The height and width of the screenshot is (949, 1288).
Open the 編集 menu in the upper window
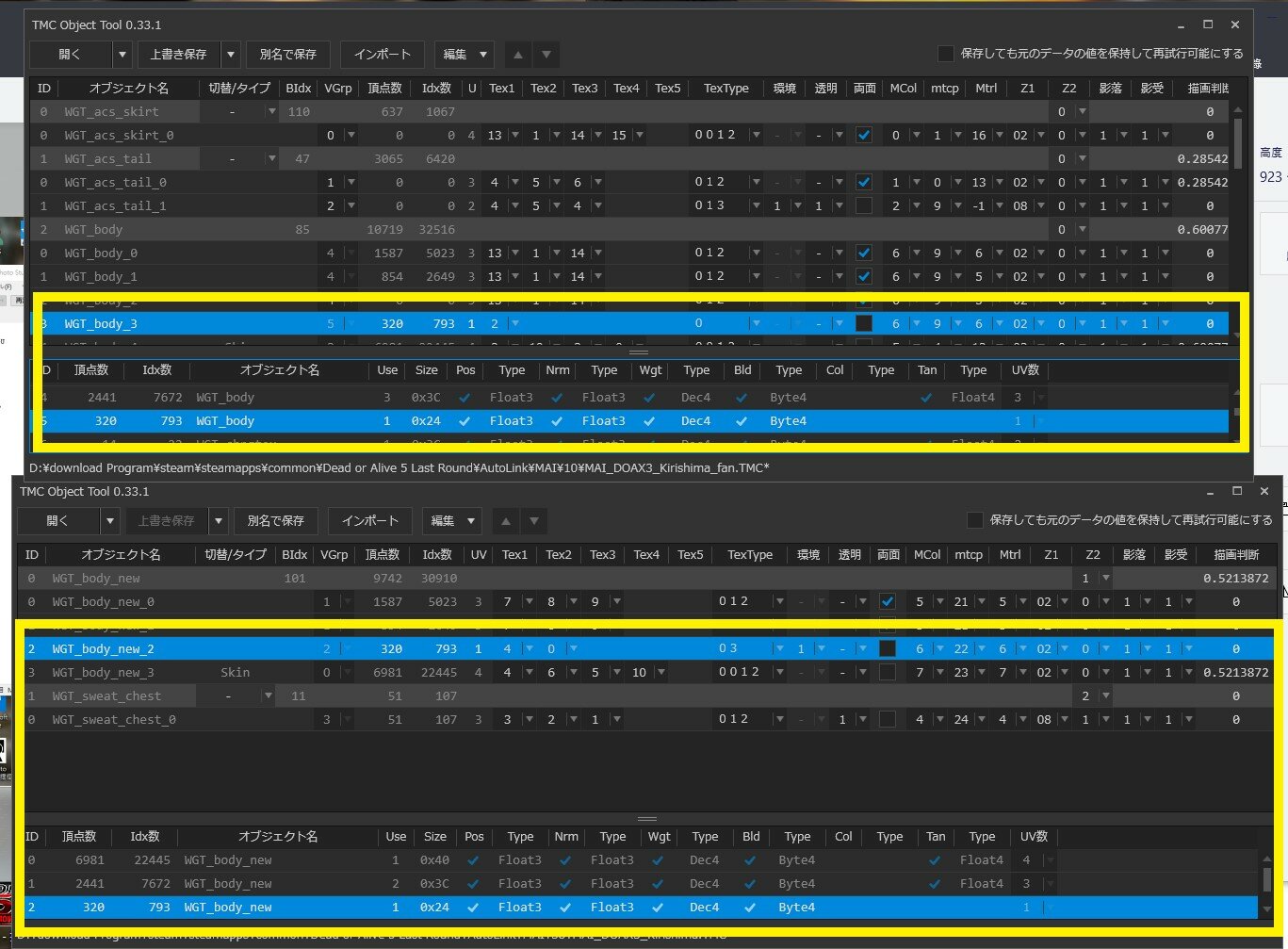(x=465, y=55)
